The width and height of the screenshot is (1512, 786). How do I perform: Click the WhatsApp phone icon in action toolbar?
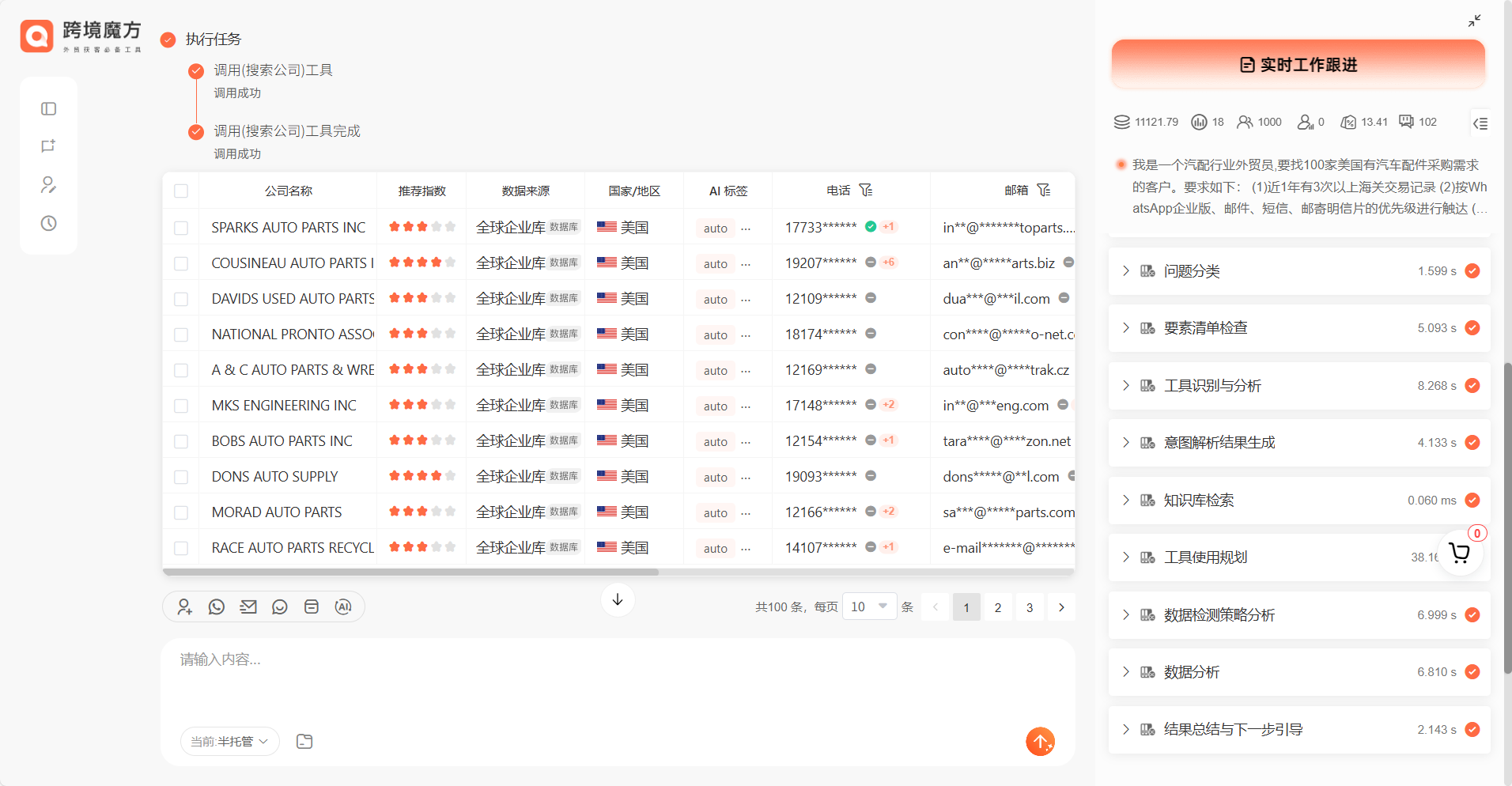[x=217, y=607]
